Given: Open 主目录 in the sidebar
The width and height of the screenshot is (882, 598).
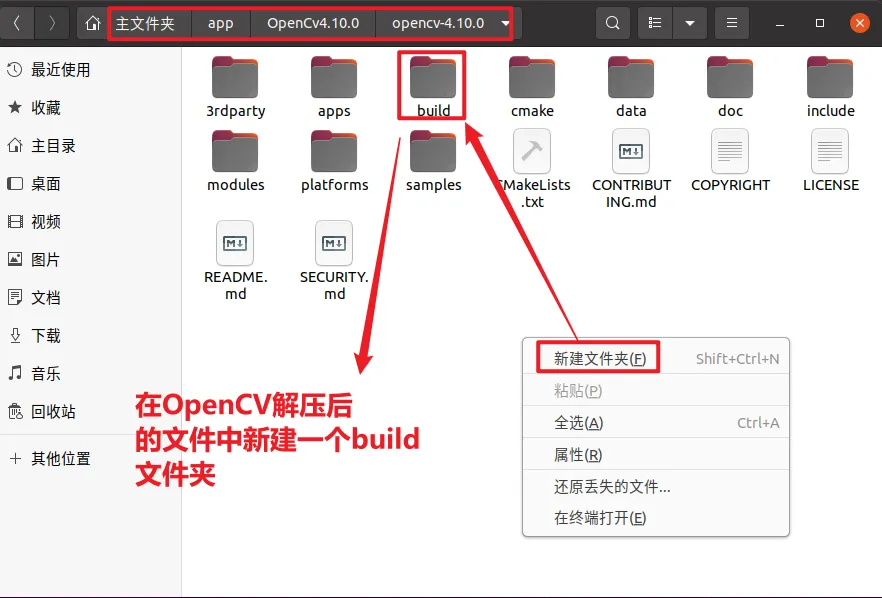Looking at the screenshot, I should pyautogui.click(x=90, y=146).
